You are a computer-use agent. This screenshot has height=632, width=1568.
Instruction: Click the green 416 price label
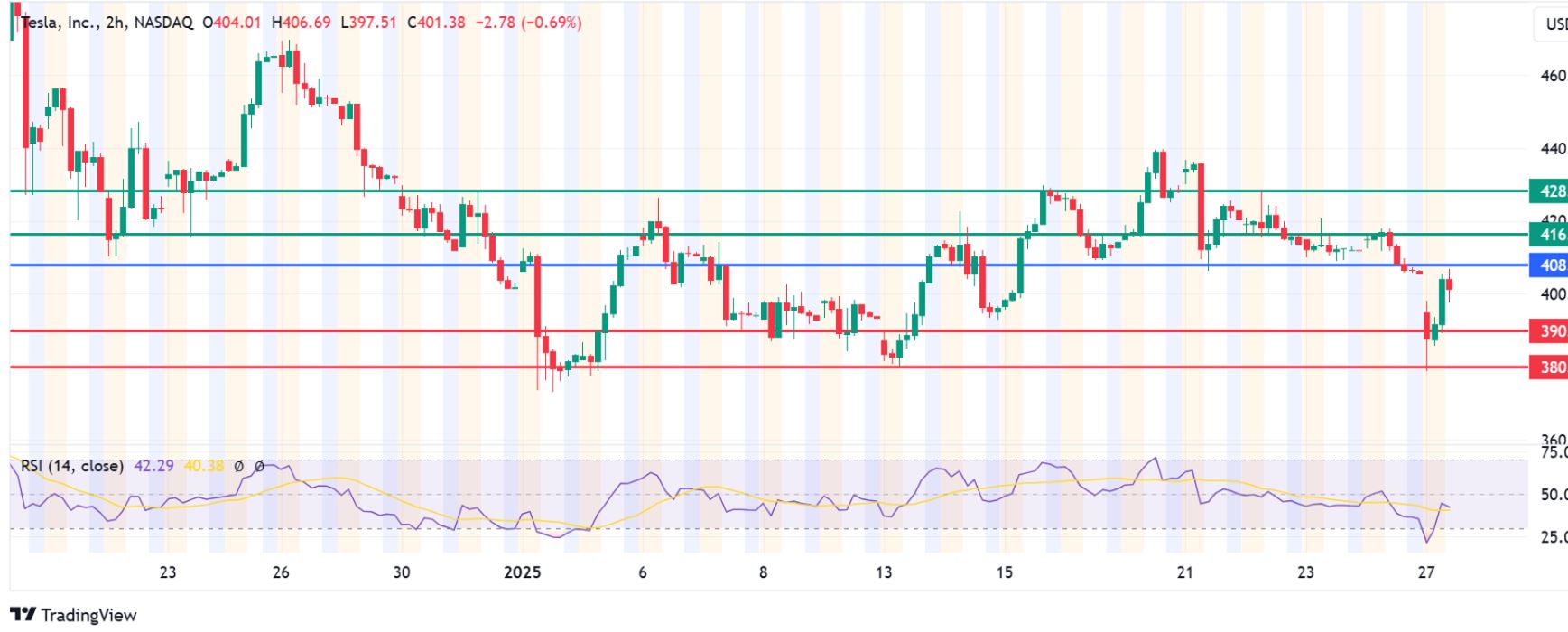1549,235
